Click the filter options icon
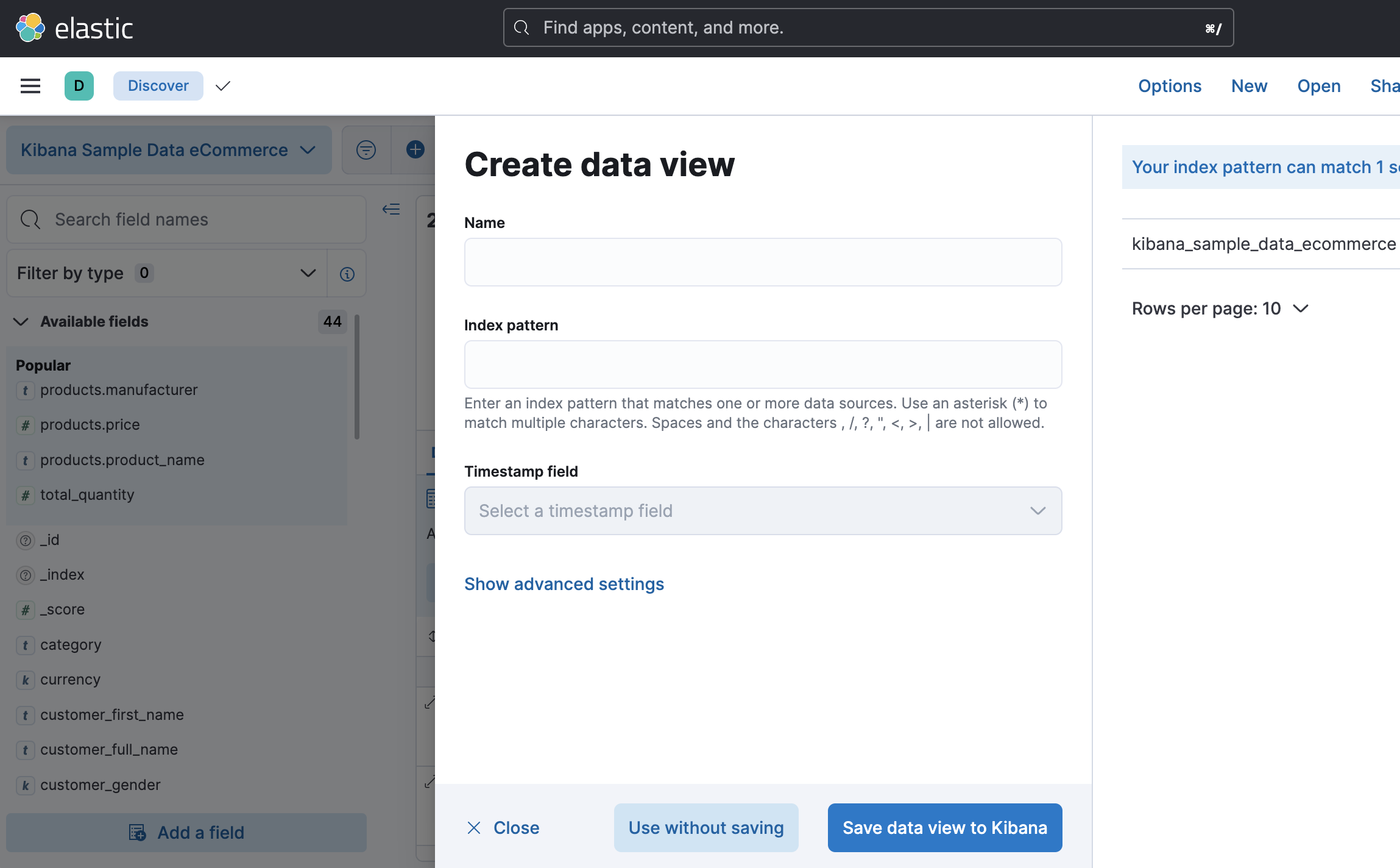 [366, 150]
